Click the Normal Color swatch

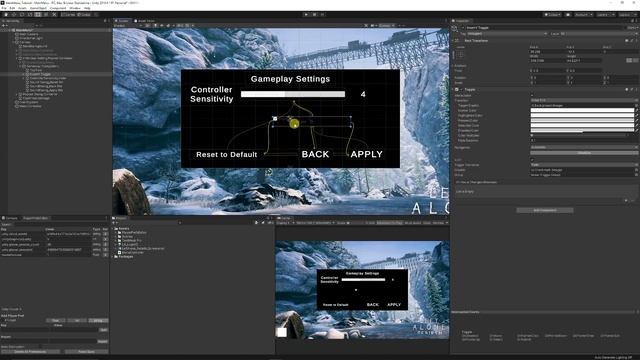click(x=582, y=110)
